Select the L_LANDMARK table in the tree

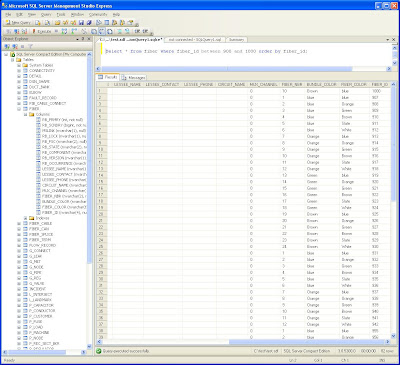pos(40,300)
